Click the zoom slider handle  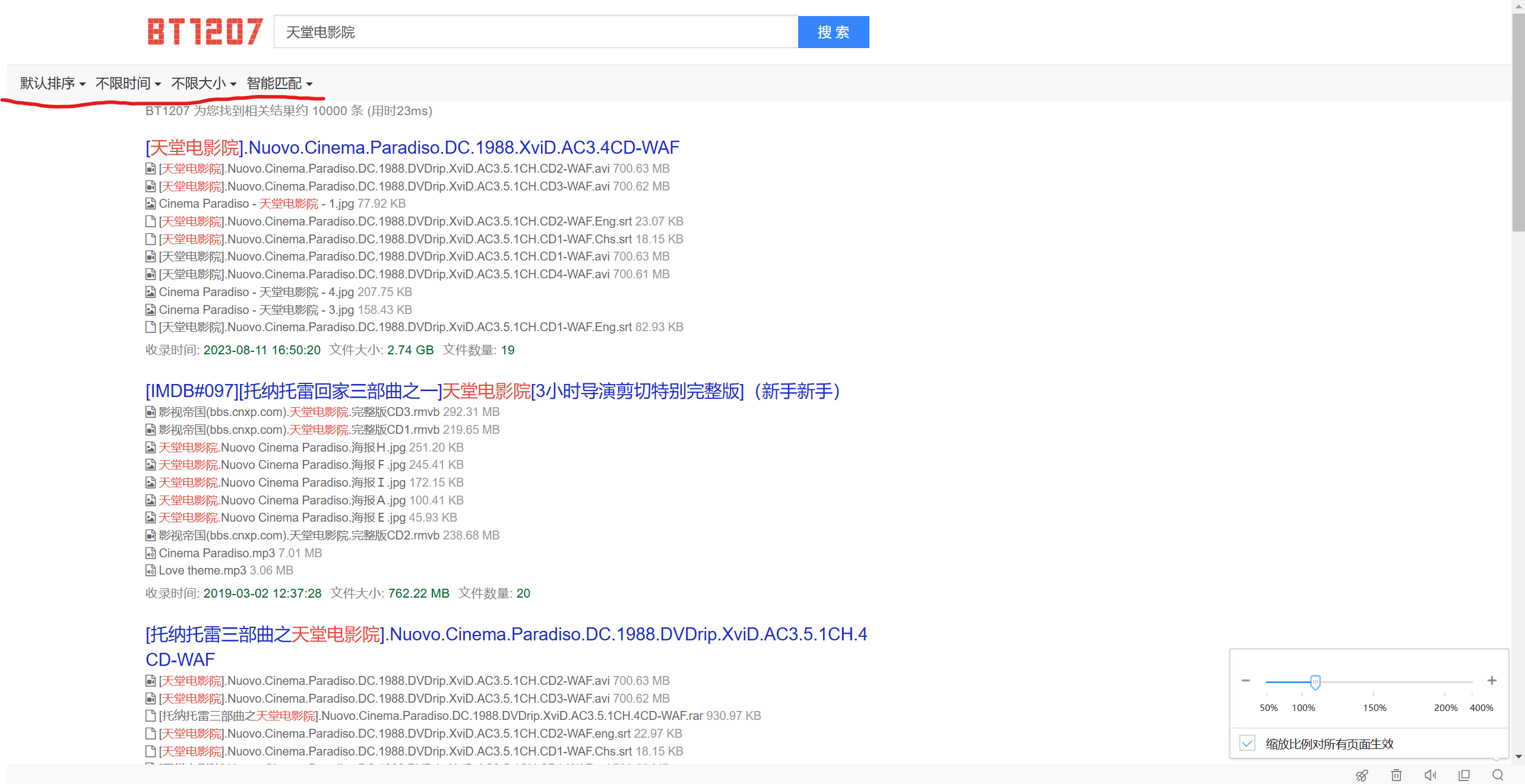(1315, 681)
